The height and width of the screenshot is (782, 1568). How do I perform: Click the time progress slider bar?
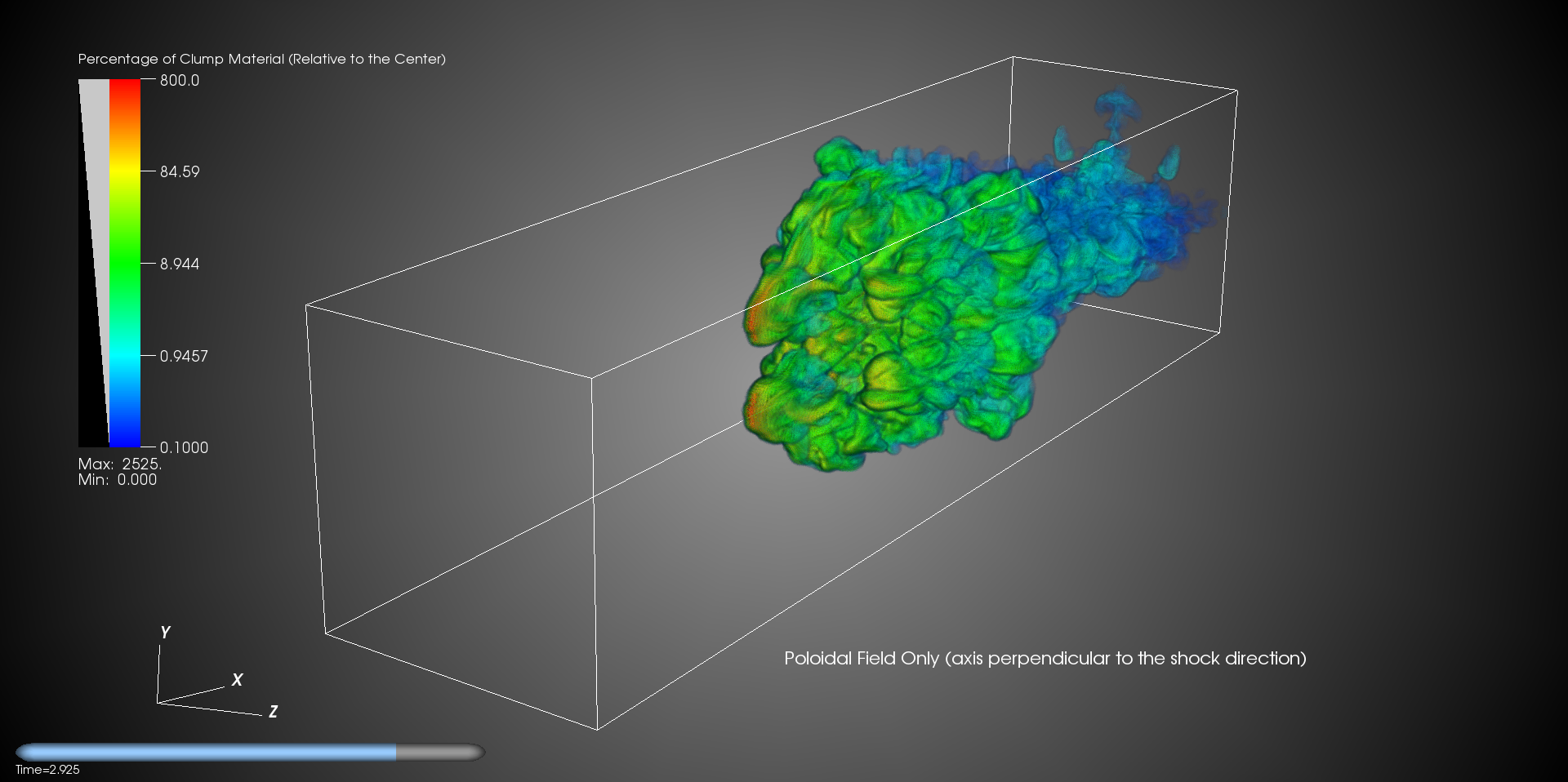250,752
